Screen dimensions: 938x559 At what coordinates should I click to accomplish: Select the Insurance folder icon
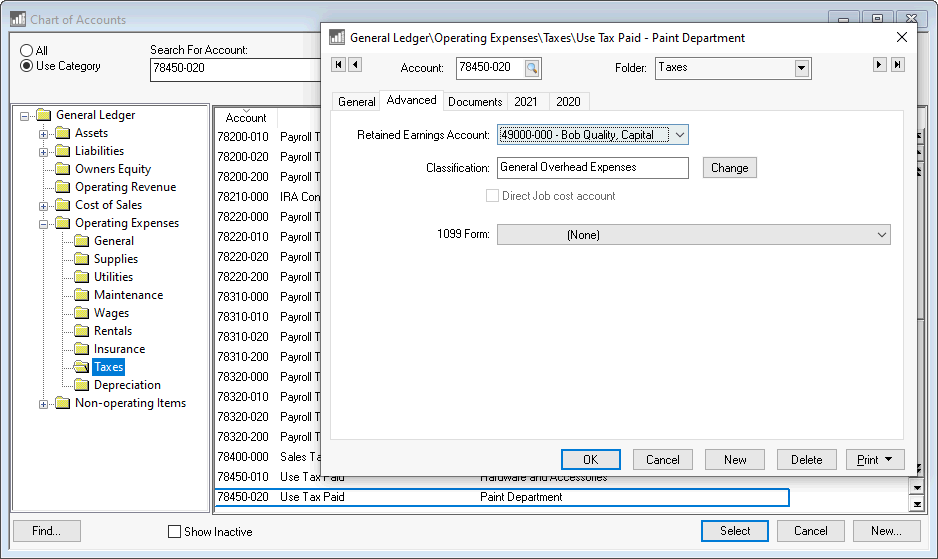82,349
